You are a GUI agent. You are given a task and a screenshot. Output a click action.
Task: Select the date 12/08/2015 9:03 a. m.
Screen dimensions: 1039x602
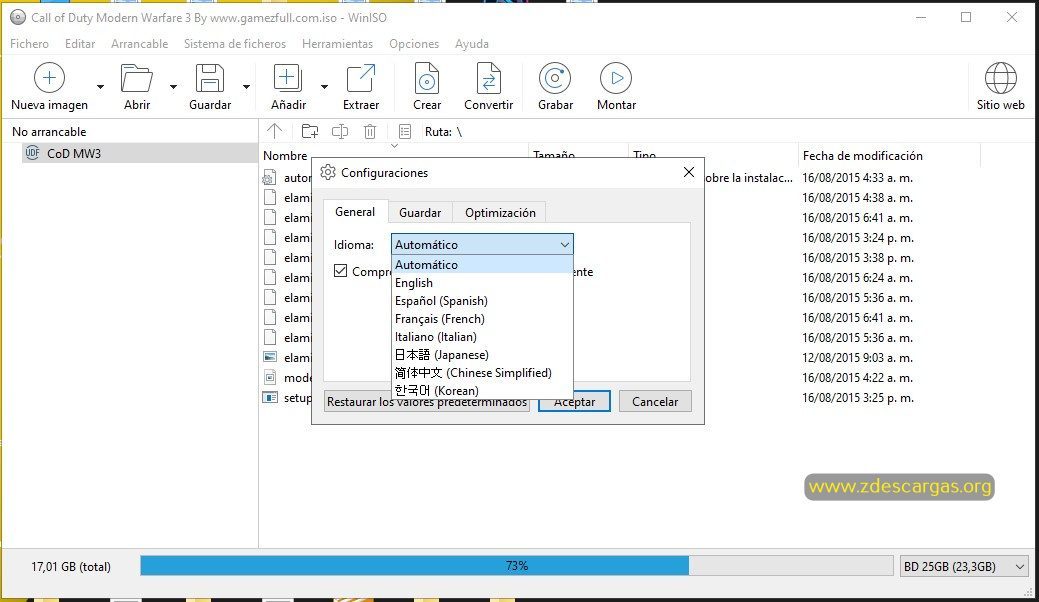pyautogui.click(x=857, y=358)
